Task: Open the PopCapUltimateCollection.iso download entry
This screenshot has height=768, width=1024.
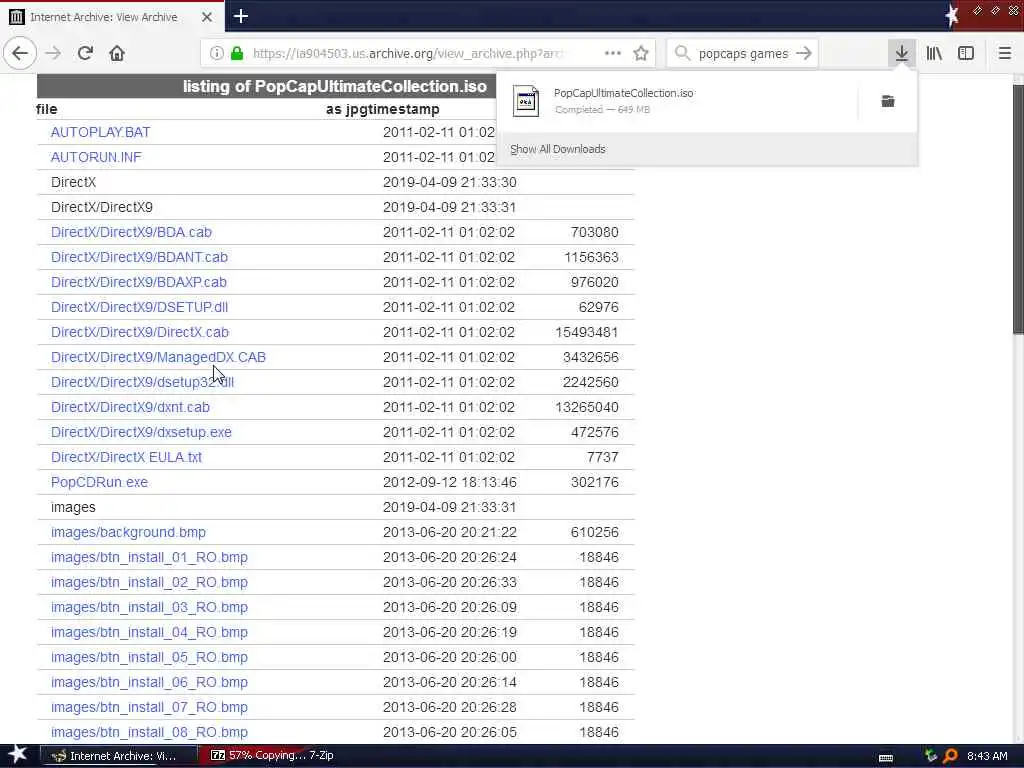Action: tap(677, 101)
